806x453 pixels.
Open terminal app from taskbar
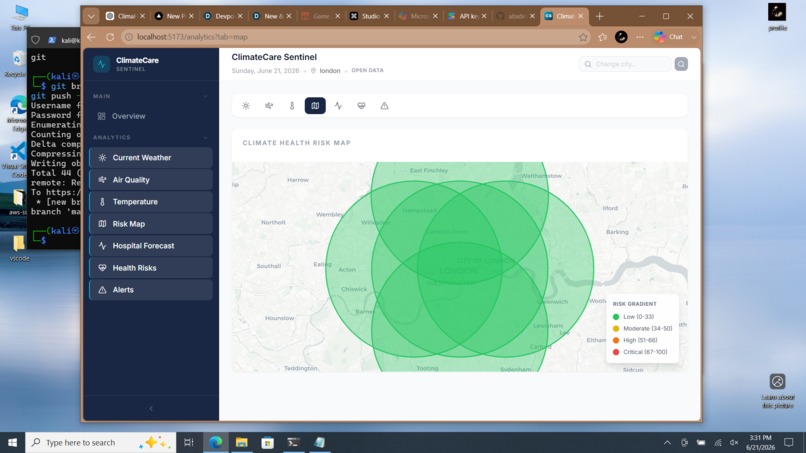click(294, 442)
